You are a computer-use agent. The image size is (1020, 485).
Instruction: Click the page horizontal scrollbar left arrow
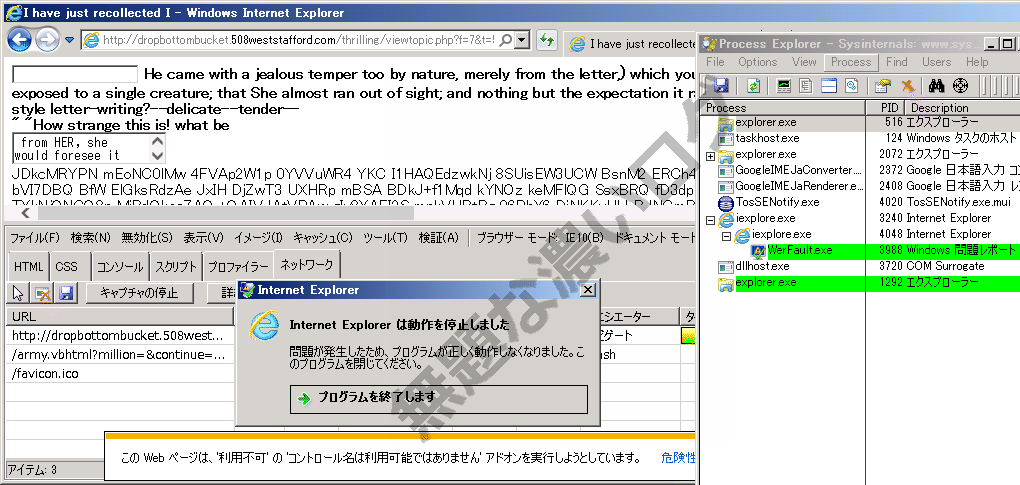coord(26,213)
